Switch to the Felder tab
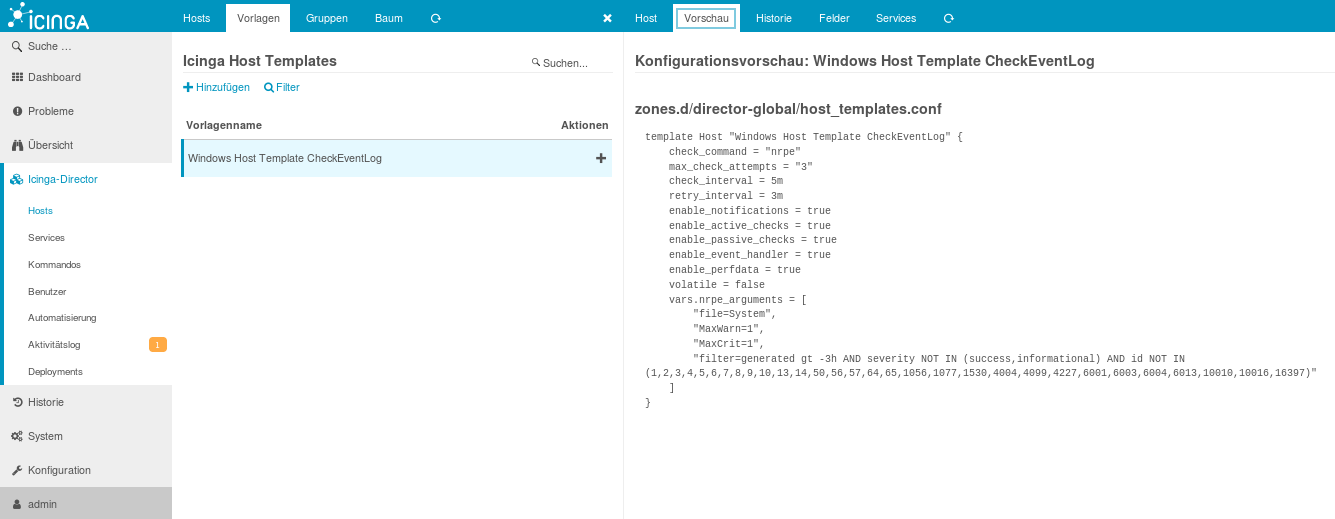This screenshot has width=1335, height=519. 834,18
